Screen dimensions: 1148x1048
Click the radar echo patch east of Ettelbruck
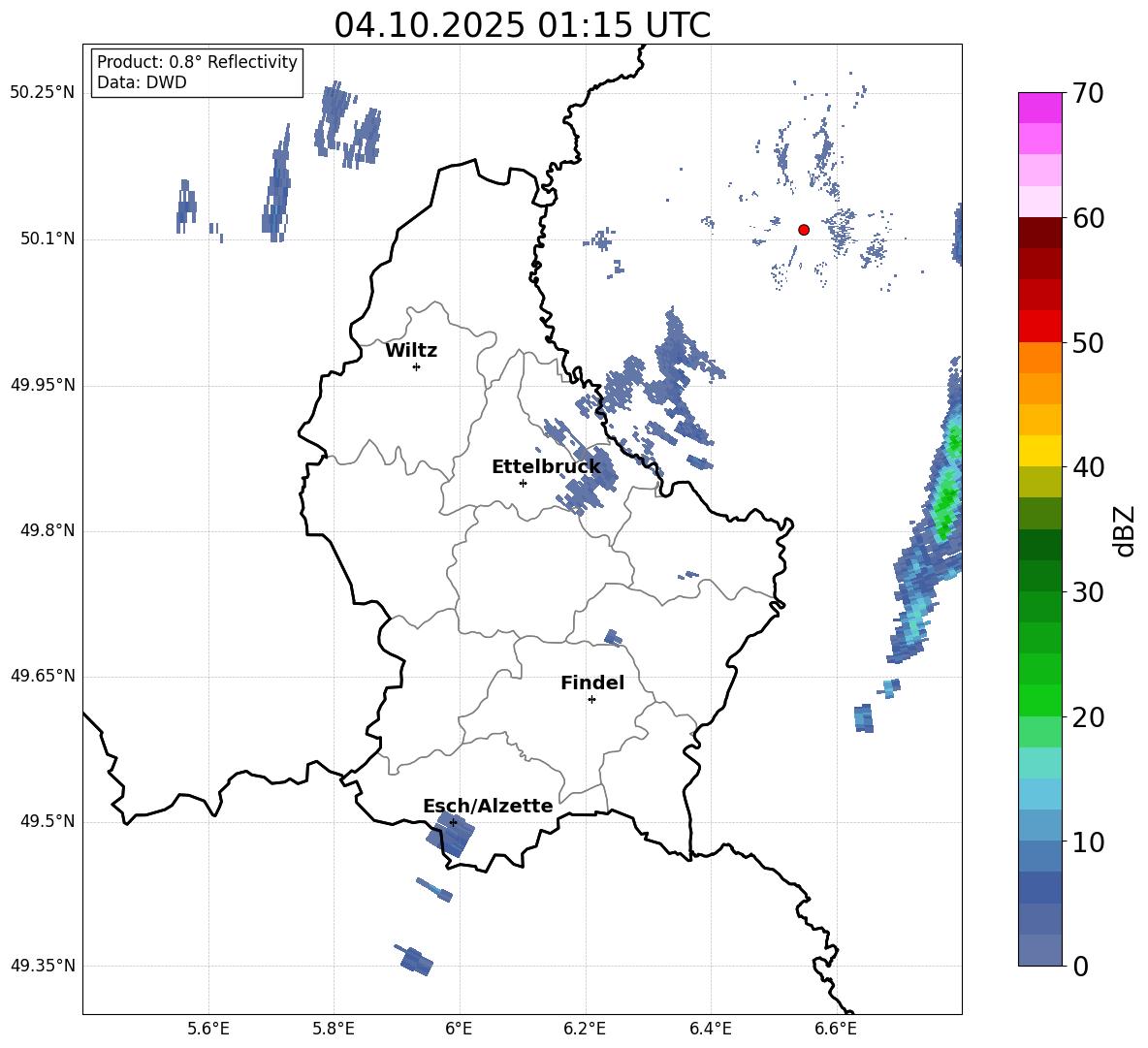[x=586, y=479]
